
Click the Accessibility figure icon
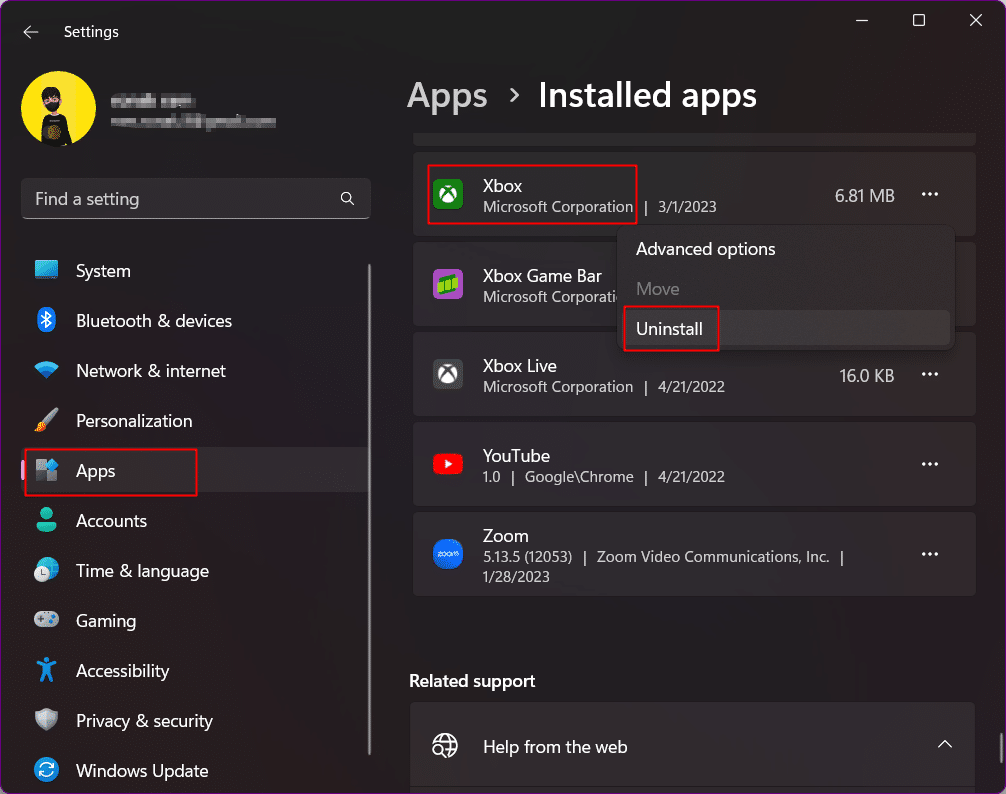tap(46, 670)
